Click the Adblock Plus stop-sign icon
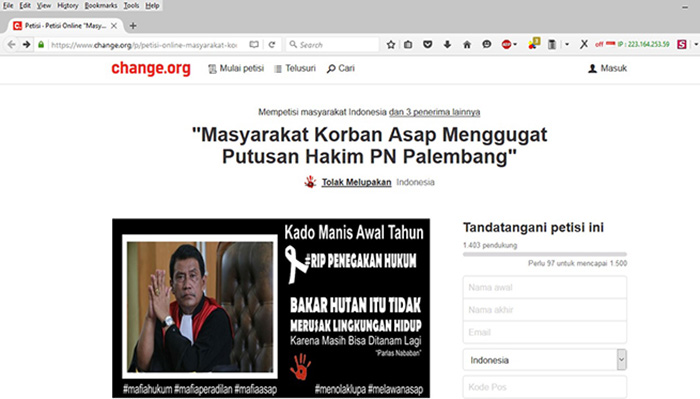The image size is (700, 399). pos(506,45)
